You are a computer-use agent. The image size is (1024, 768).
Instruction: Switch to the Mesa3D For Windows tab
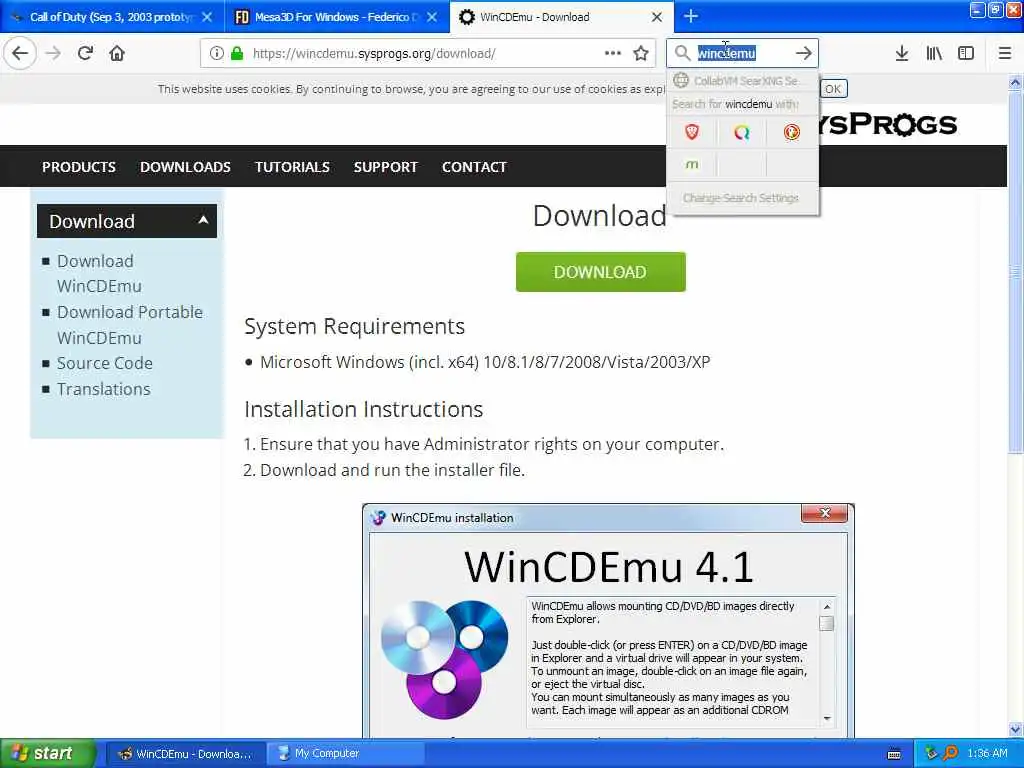click(336, 17)
